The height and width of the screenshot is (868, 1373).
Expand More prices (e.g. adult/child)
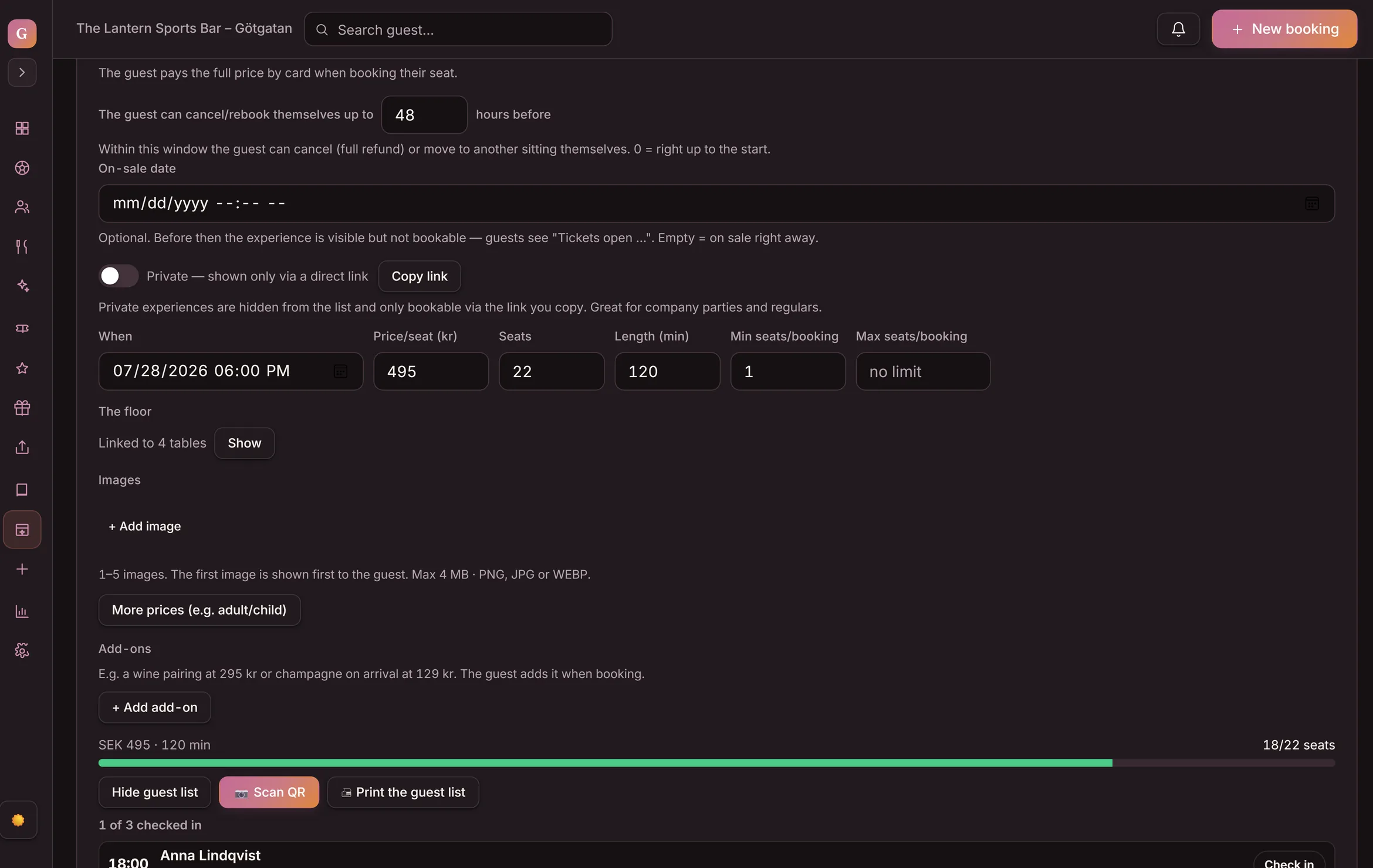(199, 610)
